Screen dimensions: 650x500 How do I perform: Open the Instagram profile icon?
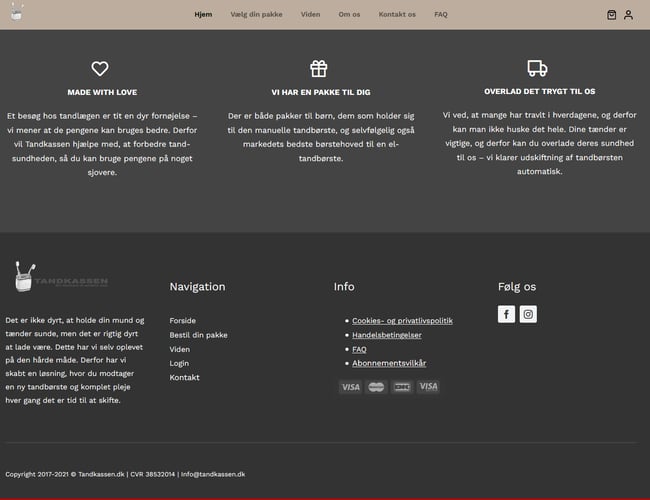tap(528, 314)
